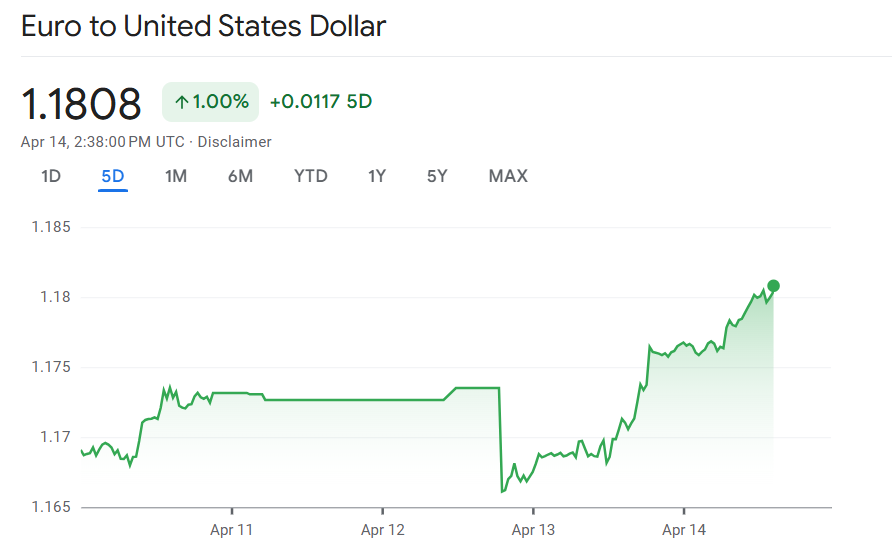Click the Apr 13 date axis label
Viewport: 892px width, 546px height.
pyautogui.click(x=533, y=530)
